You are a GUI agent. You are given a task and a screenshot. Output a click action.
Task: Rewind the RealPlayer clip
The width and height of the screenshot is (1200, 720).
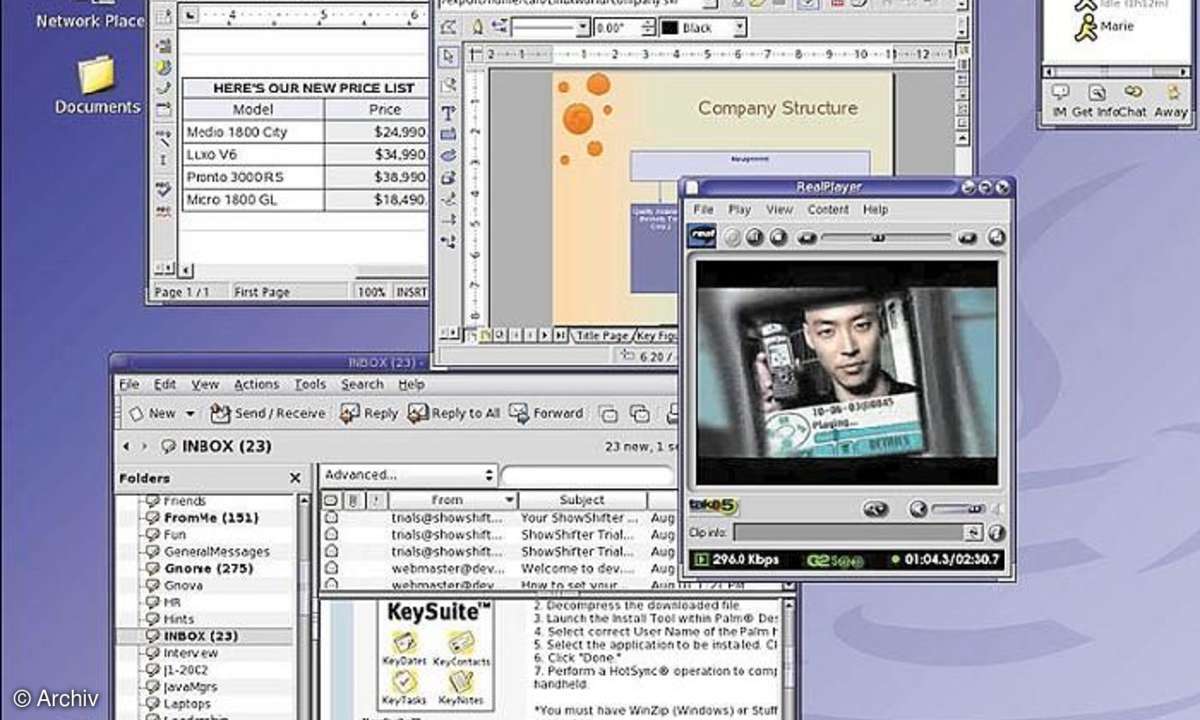tap(807, 237)
